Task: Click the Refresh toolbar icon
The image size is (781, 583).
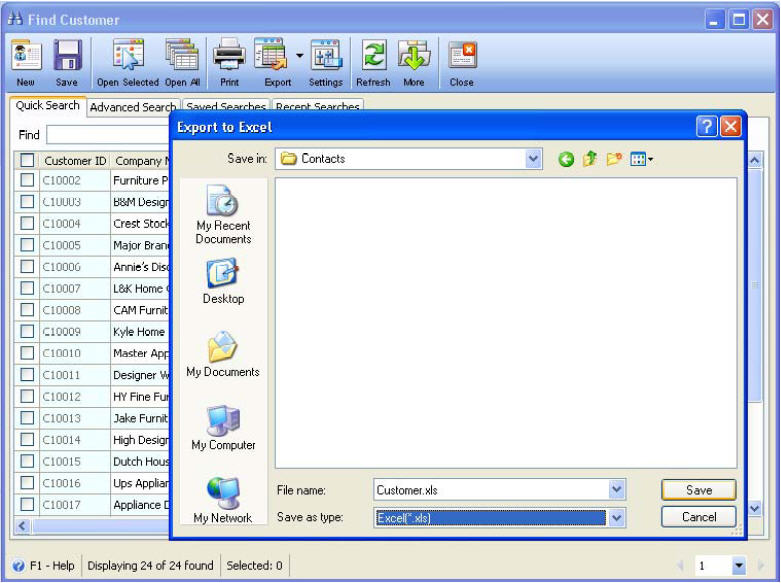Action: tap(373, 55)
